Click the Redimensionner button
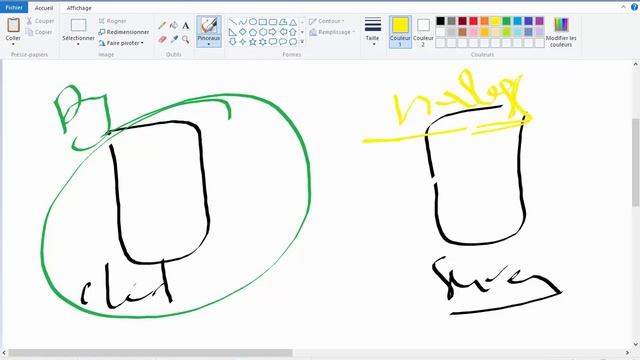 click(124, 32)
